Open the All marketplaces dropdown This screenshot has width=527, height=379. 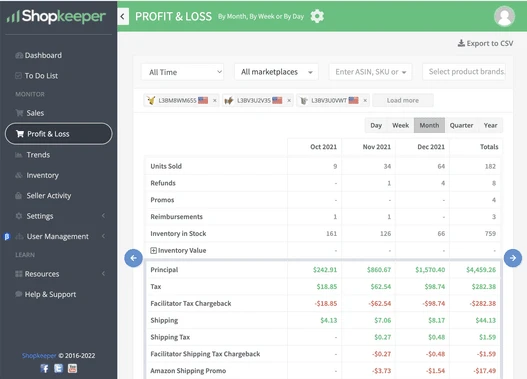click(276, 72)
